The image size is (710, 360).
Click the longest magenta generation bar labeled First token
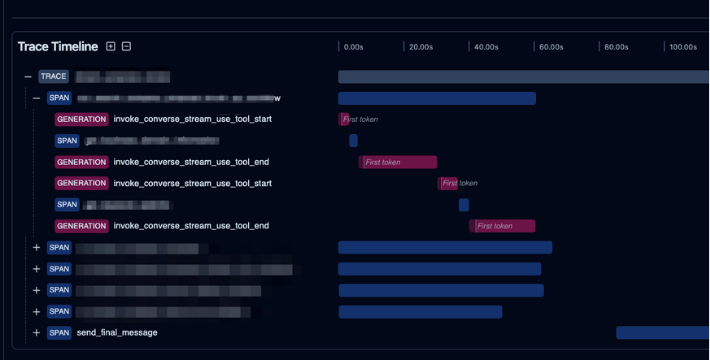(x=398, y=162)
